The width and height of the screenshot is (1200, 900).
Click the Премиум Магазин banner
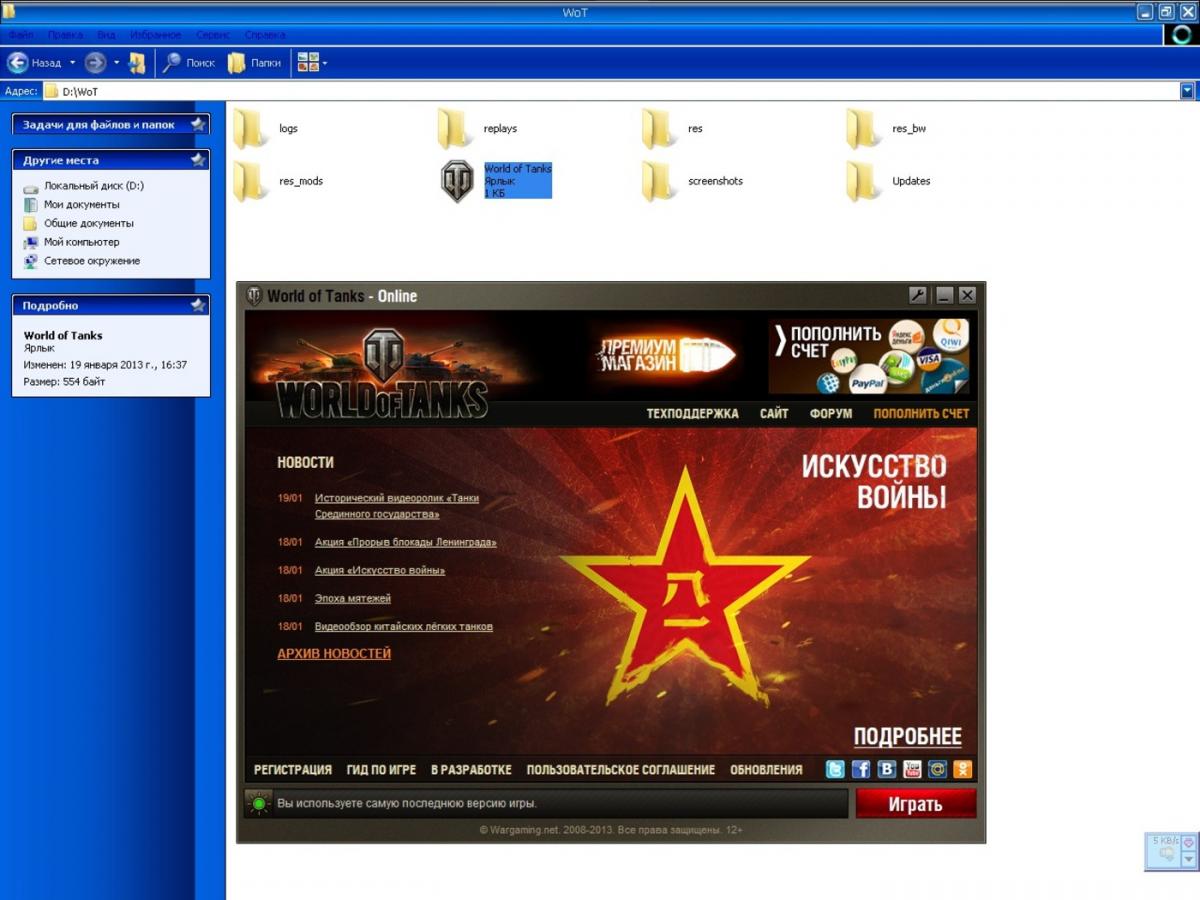[664, 355]
